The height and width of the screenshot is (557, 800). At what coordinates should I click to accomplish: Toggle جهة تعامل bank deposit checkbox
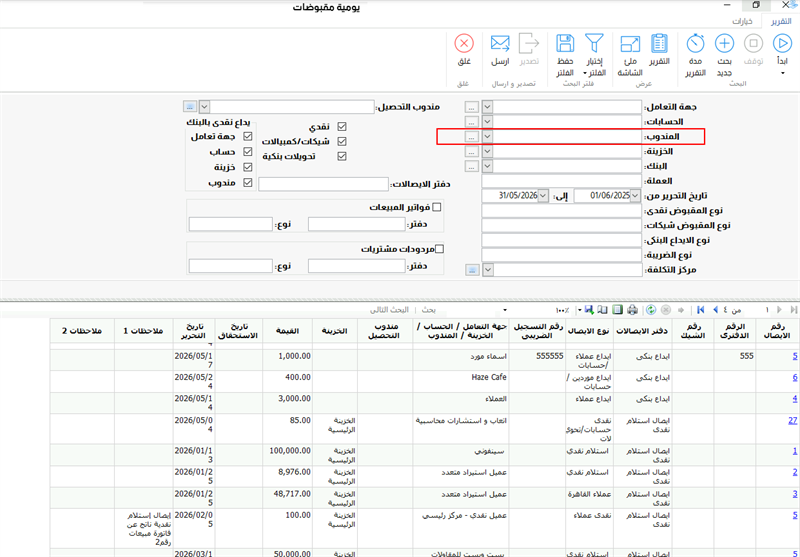248,136
